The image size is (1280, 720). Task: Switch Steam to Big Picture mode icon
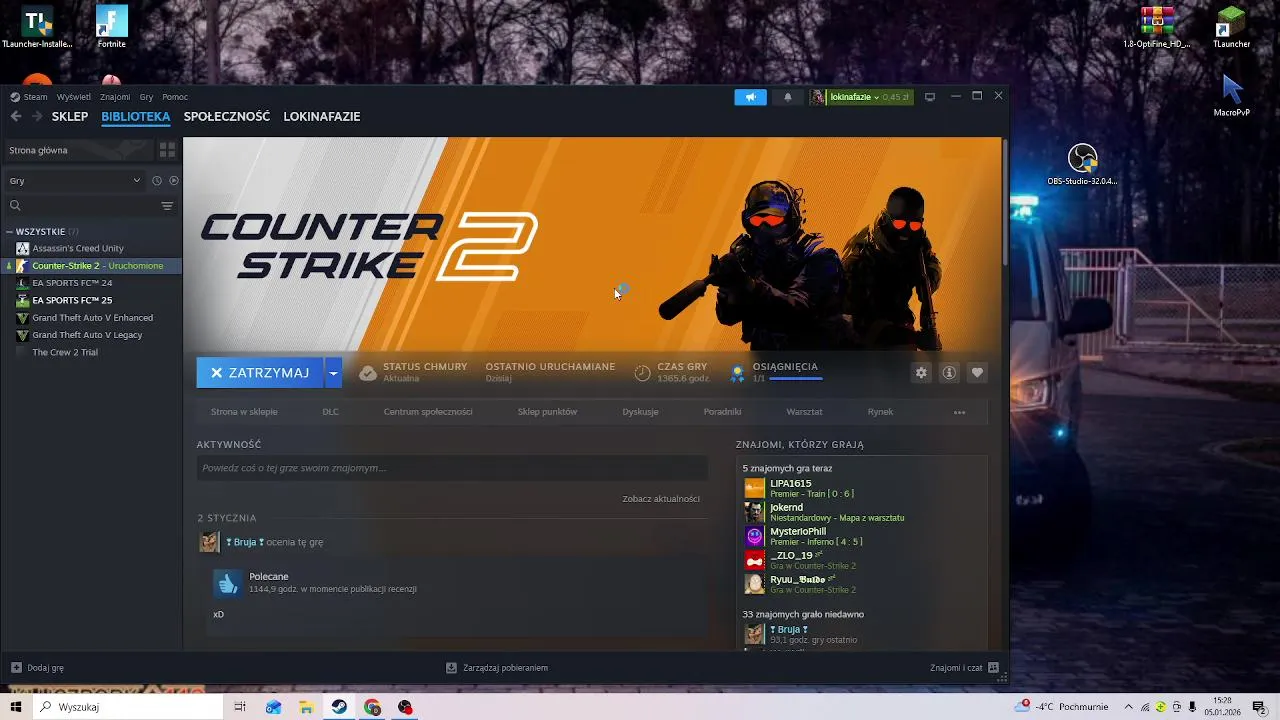[929, 97]
